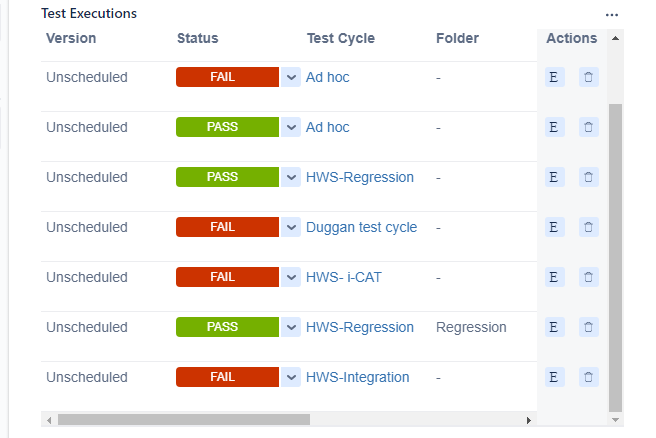Delete the HWS-Integration execution via trash icon
This screenshot has width=656, height=438.
(x=588, y=377)
